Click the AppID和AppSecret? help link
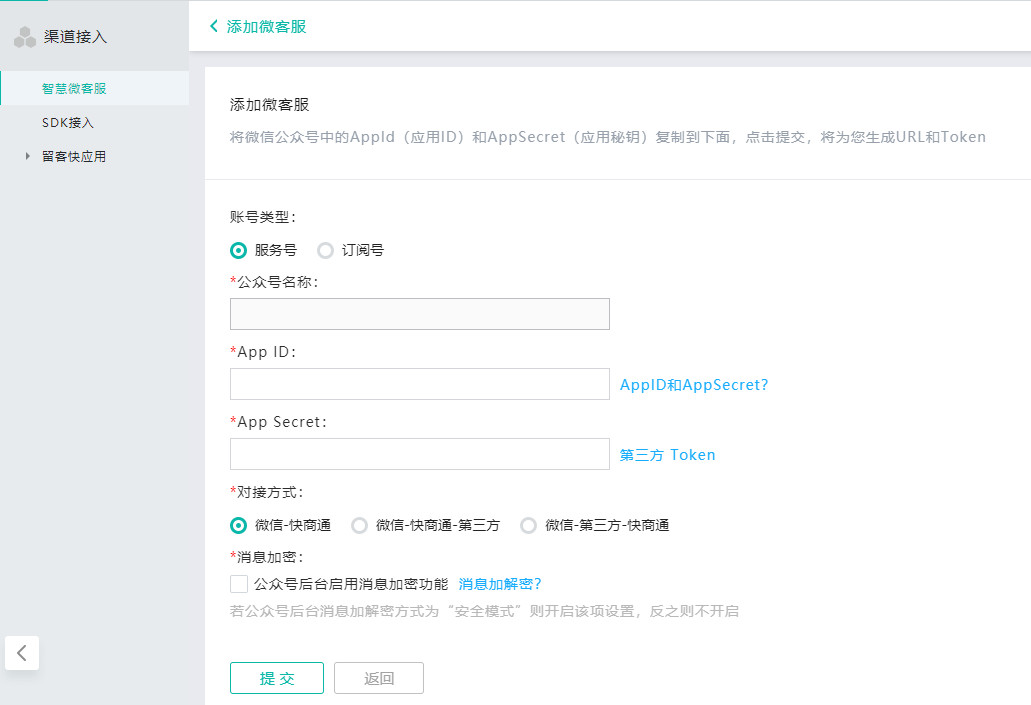Image resolution: width=1031 pixels, height=705 pixels. (x=694, y=384)
